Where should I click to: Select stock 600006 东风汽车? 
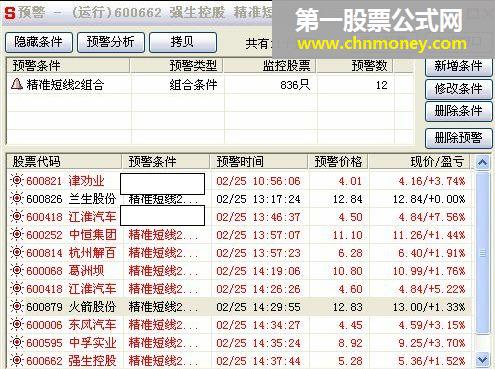point(71,325)
